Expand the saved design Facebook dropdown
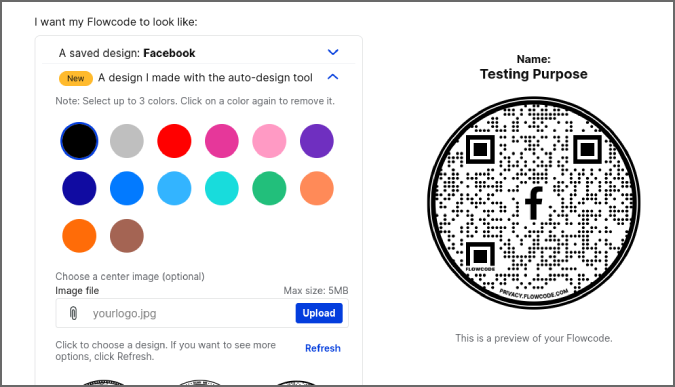Screen dimensions: 675x387 click(333, 52)
